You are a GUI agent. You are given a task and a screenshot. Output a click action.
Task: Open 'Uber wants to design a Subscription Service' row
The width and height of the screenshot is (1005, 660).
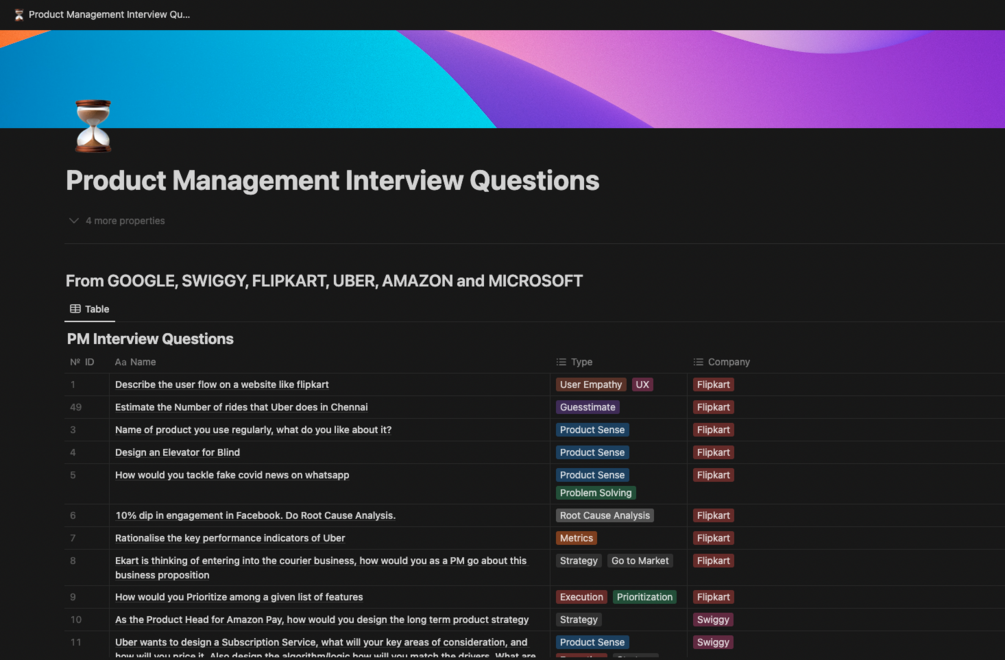pyautogui.click(x=325, y=648)
